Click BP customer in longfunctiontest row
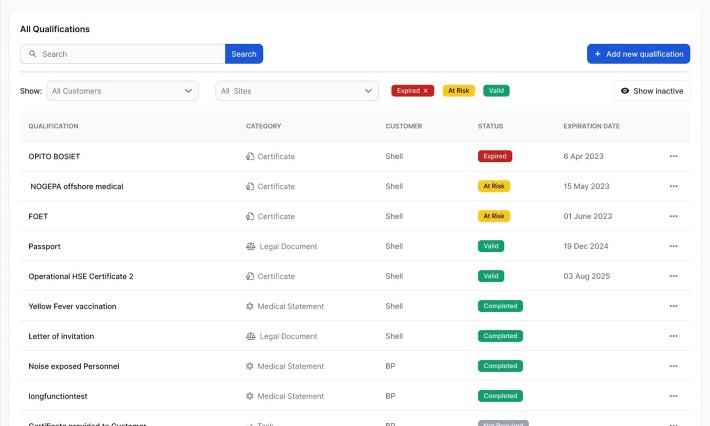Screen dimensions: 710x426 click(390, 396)
